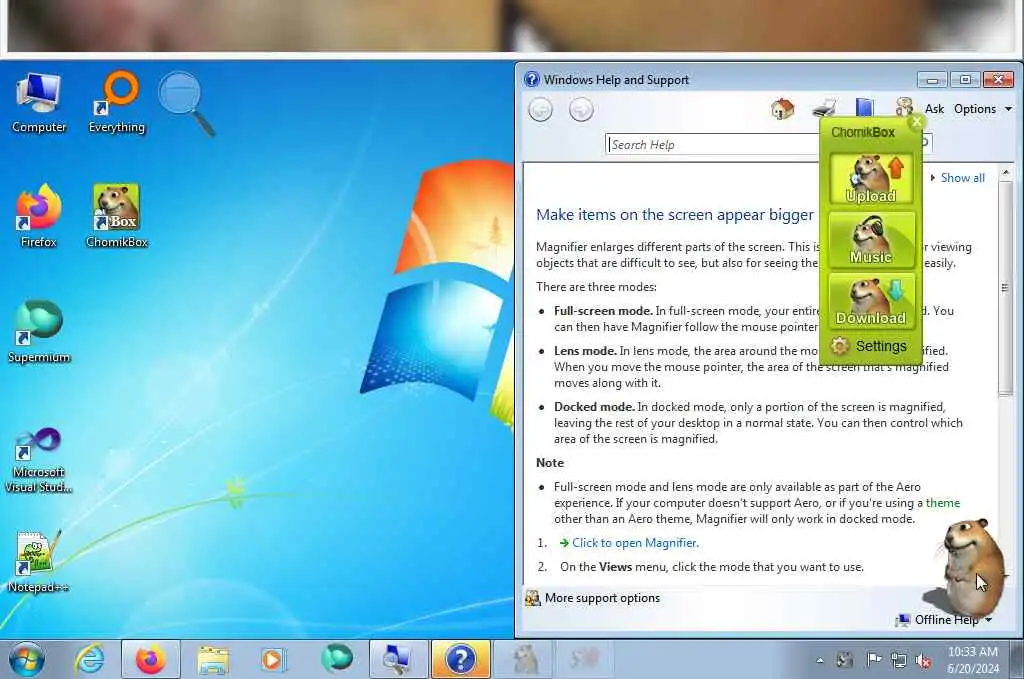Launch Firefox from the desktop shortcut
This screenshot has width=1024, height=679.
click(39, 216)
